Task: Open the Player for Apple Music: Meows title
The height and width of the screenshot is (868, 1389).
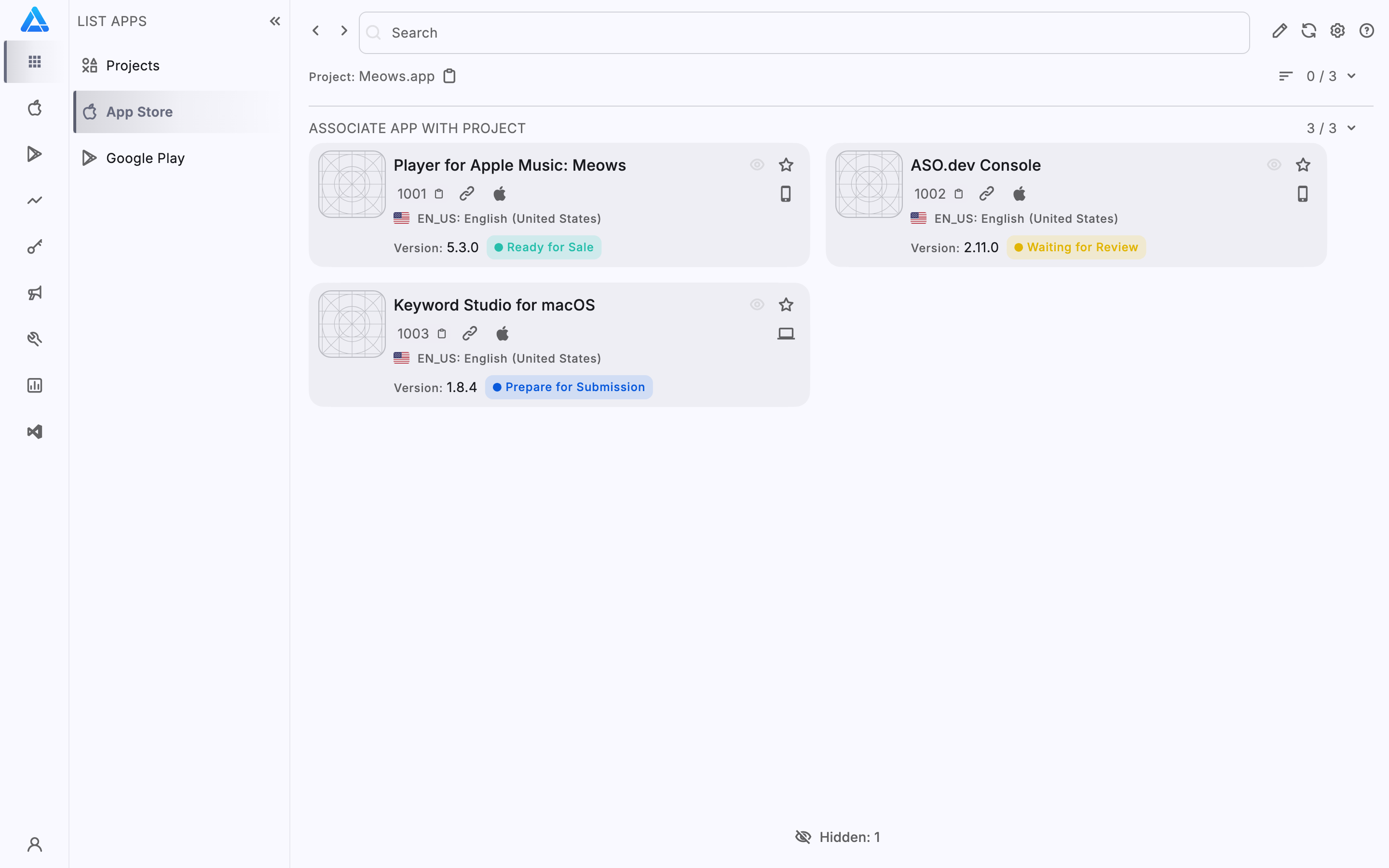Action: (510, 165)
